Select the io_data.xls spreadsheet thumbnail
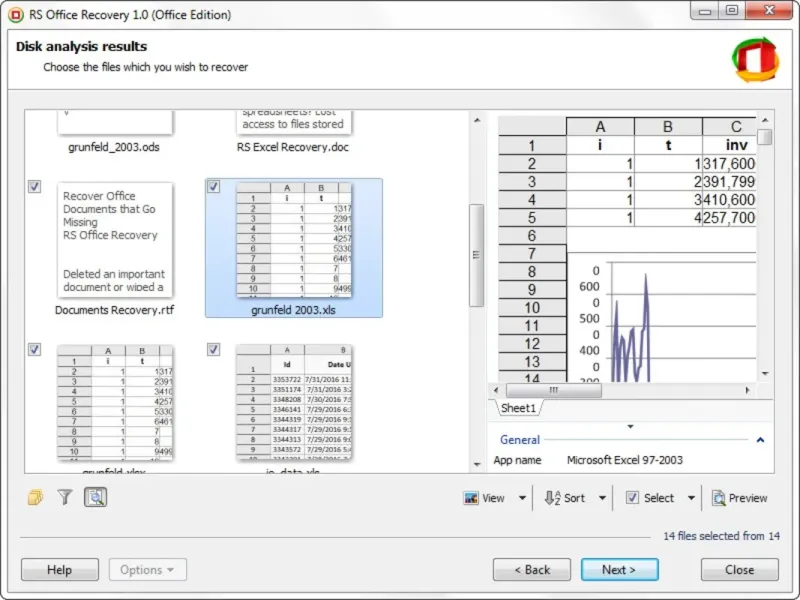This screenshot has height=600, width=800. tap(294, 403)
